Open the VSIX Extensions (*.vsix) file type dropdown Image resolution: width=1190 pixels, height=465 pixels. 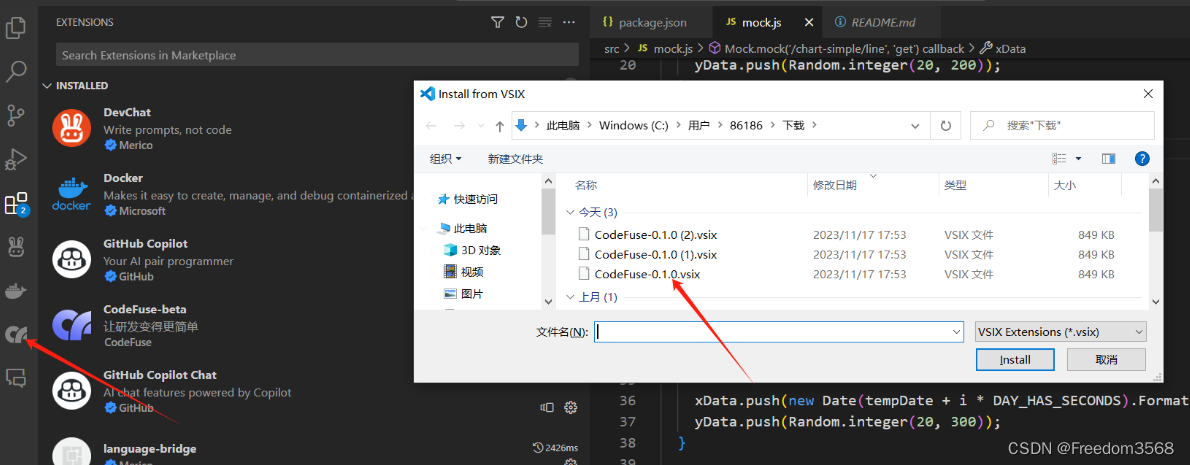1060,332
